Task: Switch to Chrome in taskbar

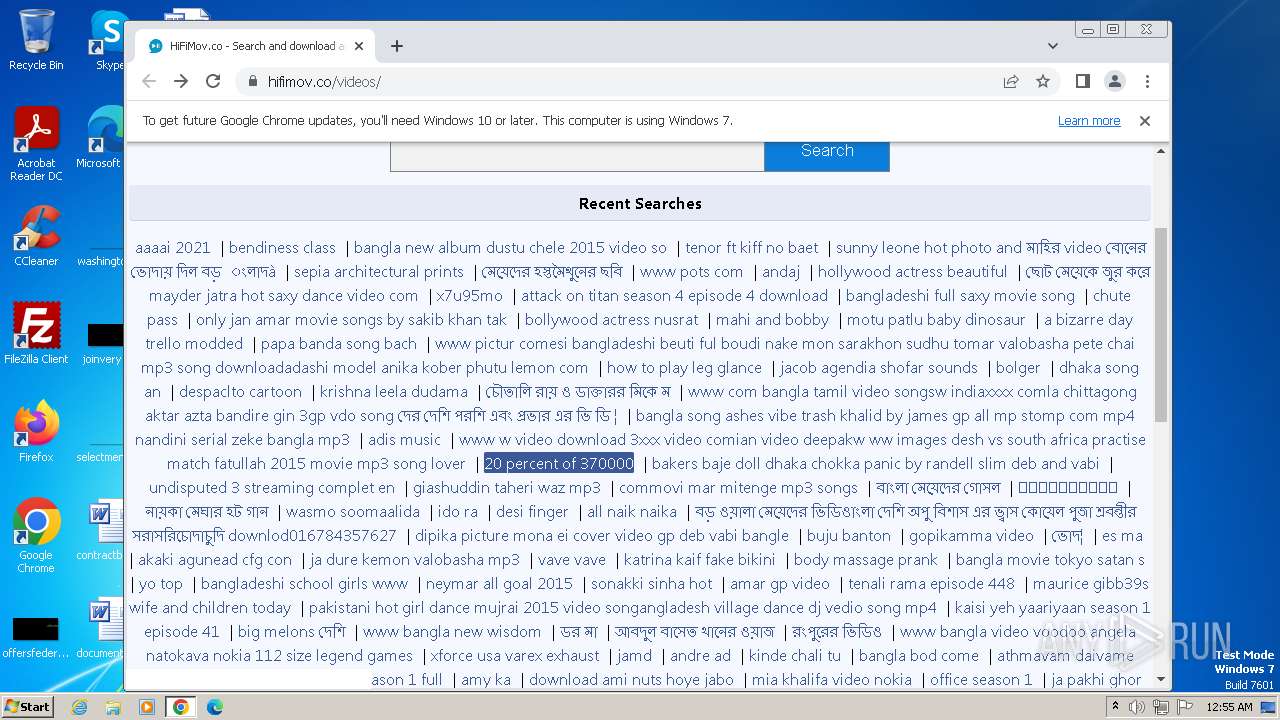Action: [181, 707]
